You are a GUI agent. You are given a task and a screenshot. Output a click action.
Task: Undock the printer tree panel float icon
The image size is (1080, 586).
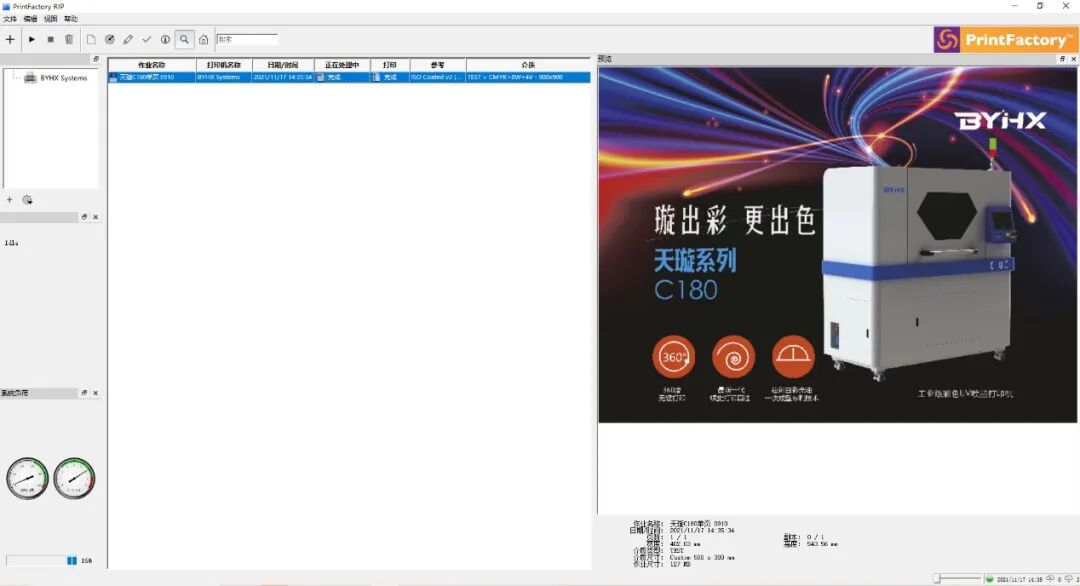(96, 59)
